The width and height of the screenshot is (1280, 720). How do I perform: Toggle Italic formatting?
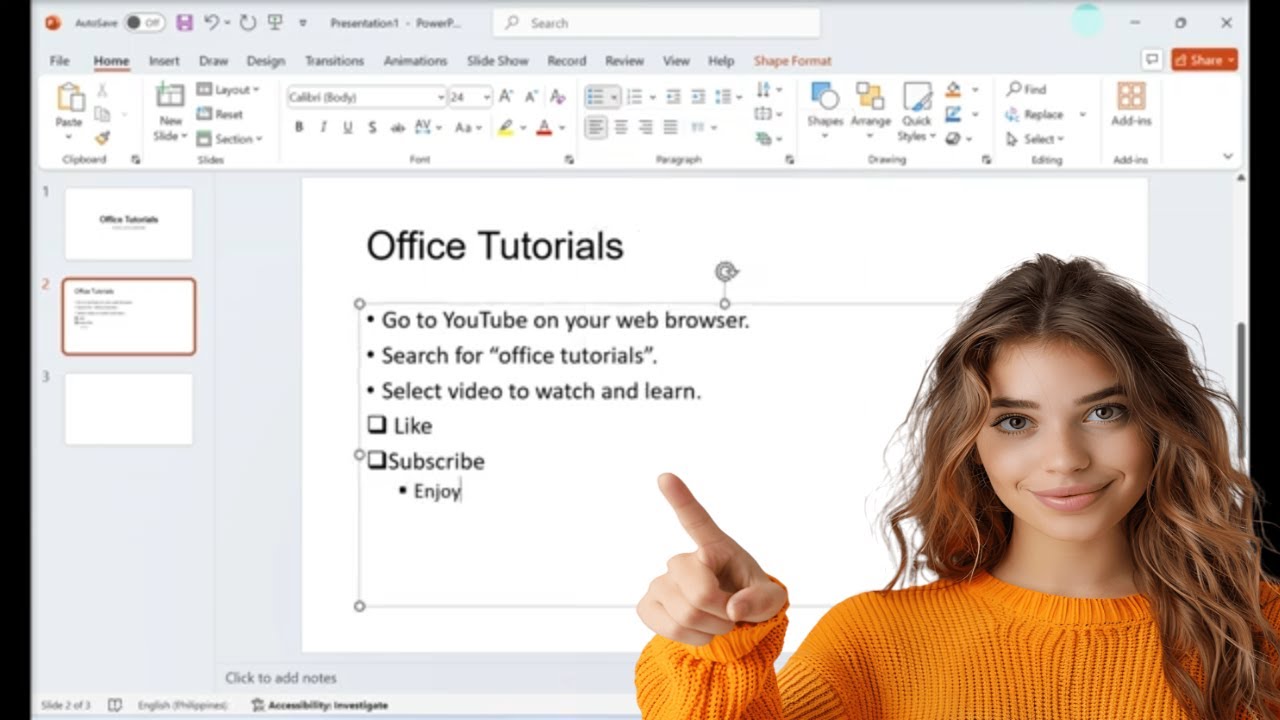coord(323,127)
